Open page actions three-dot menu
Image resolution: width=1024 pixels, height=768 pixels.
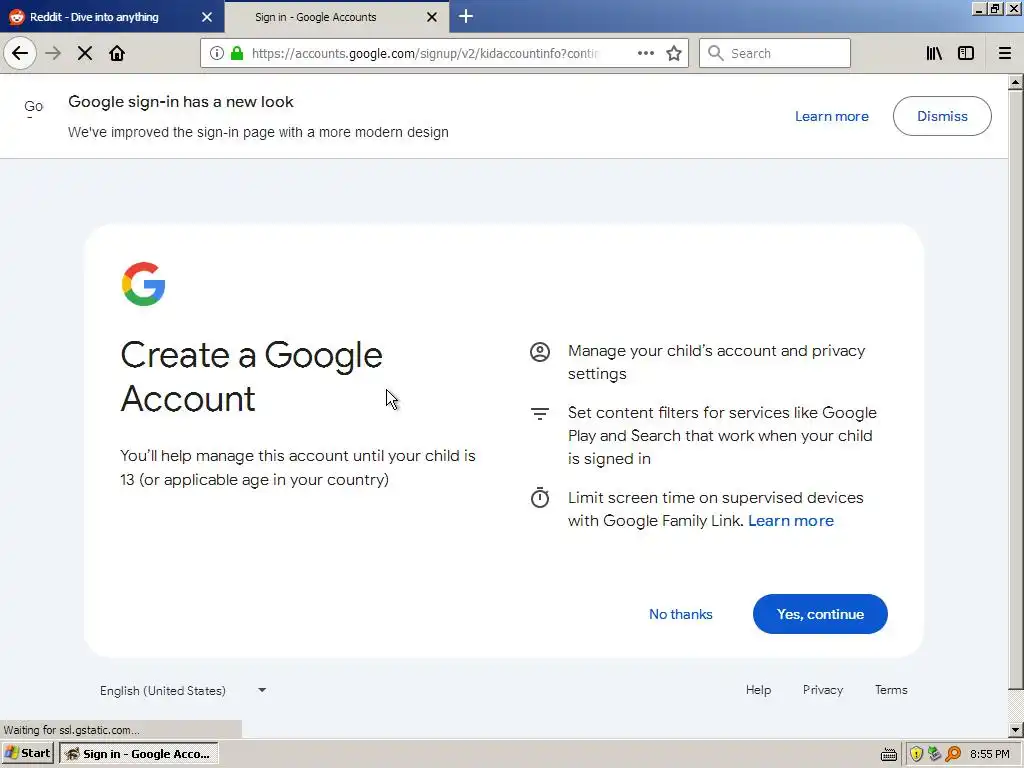[646, 53]
